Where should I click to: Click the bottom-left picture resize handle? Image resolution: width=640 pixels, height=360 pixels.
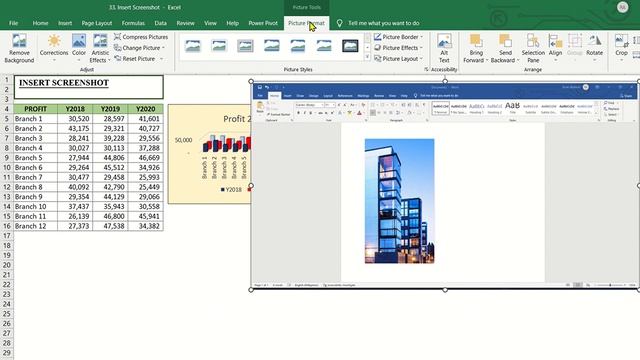point(251,289)
